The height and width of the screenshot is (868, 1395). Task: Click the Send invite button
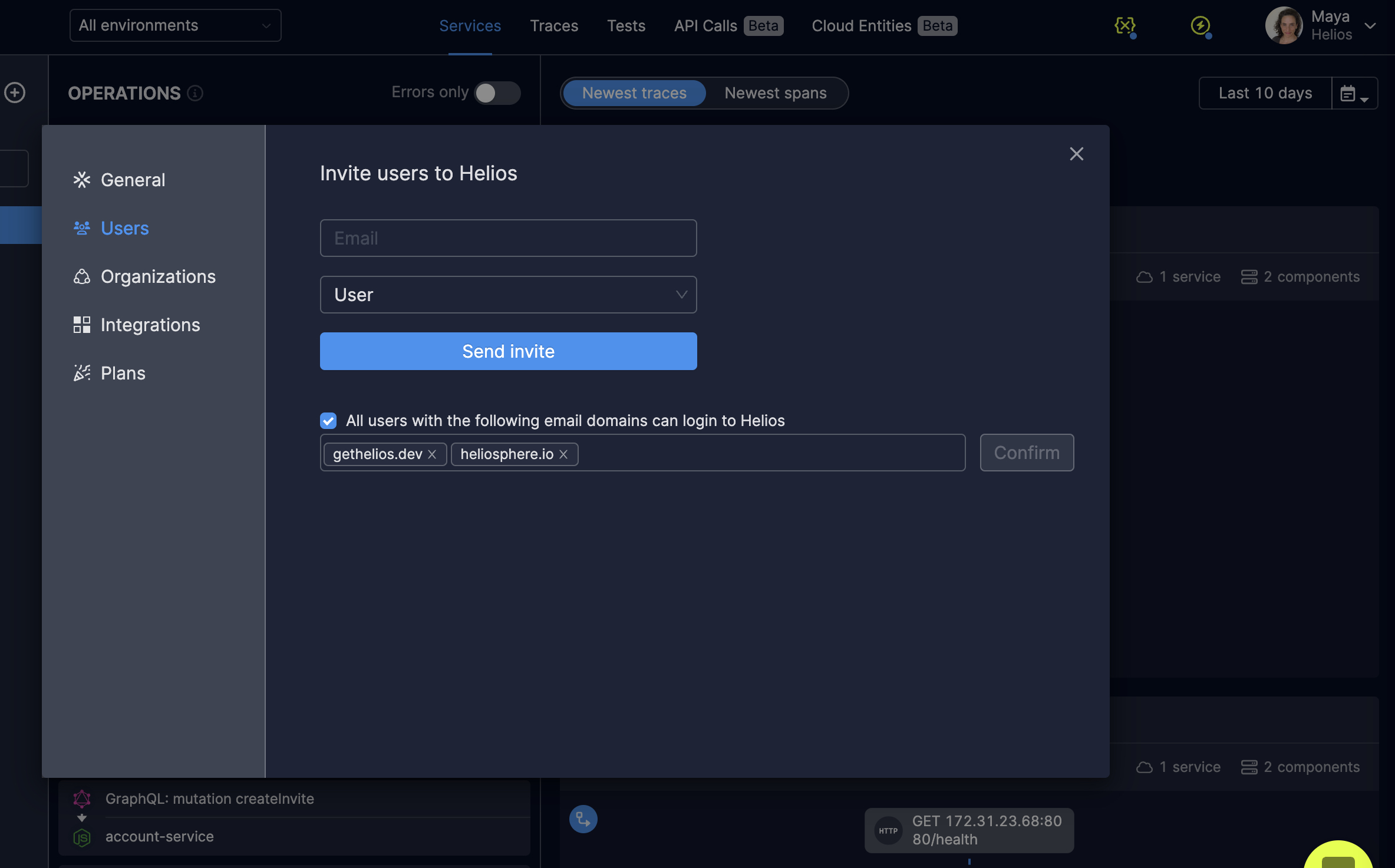[508, 351]
